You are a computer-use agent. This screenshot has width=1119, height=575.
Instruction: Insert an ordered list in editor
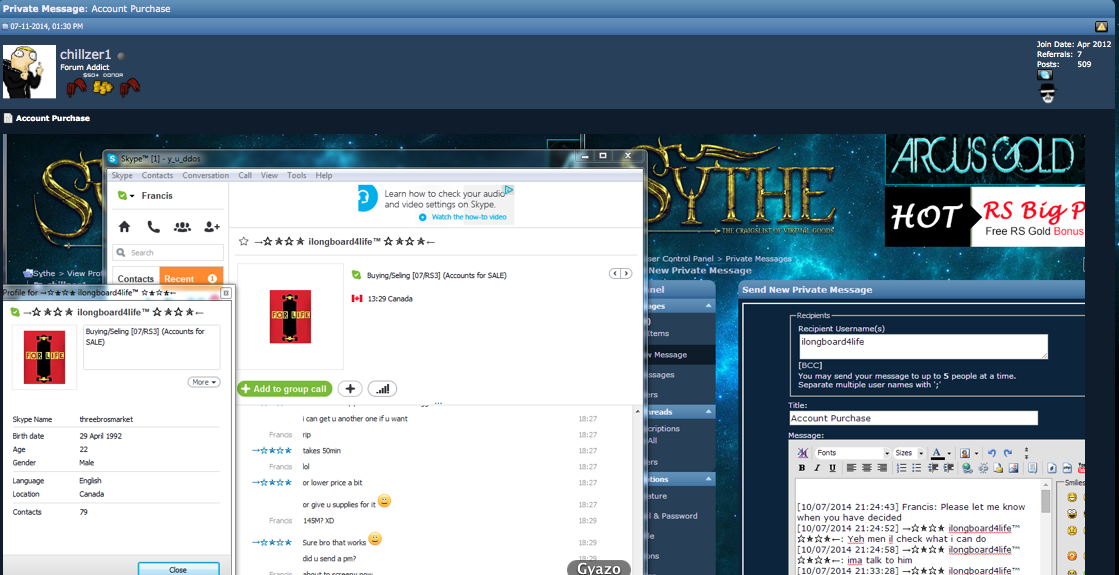point(902,468)
